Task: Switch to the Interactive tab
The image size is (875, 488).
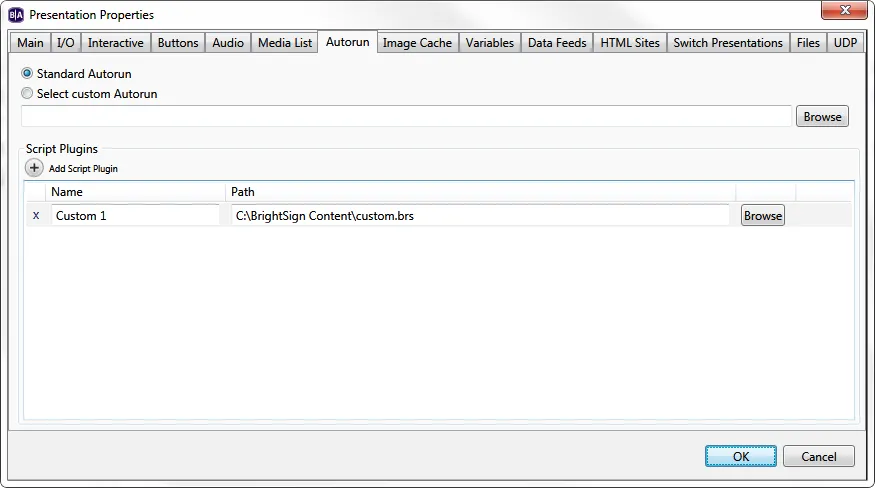Action: coord(116,43)
